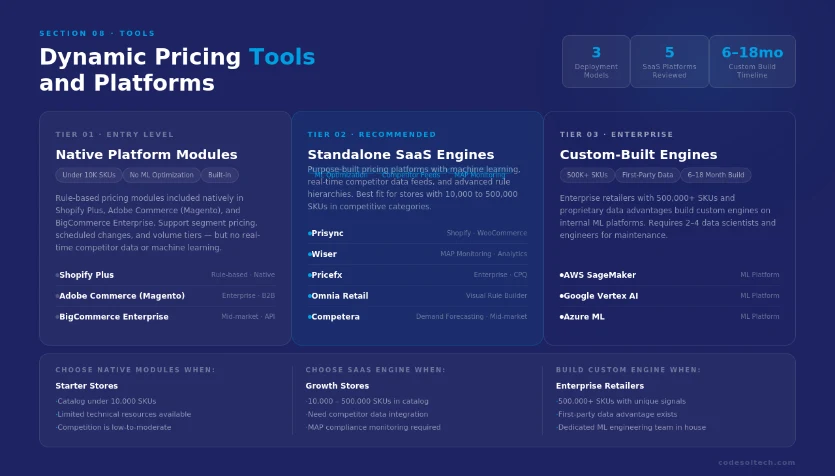Click the 'TIER 03 · ENTERPRISE' label
The height and width of the screenshot is (476, 835).
[616, 134]
